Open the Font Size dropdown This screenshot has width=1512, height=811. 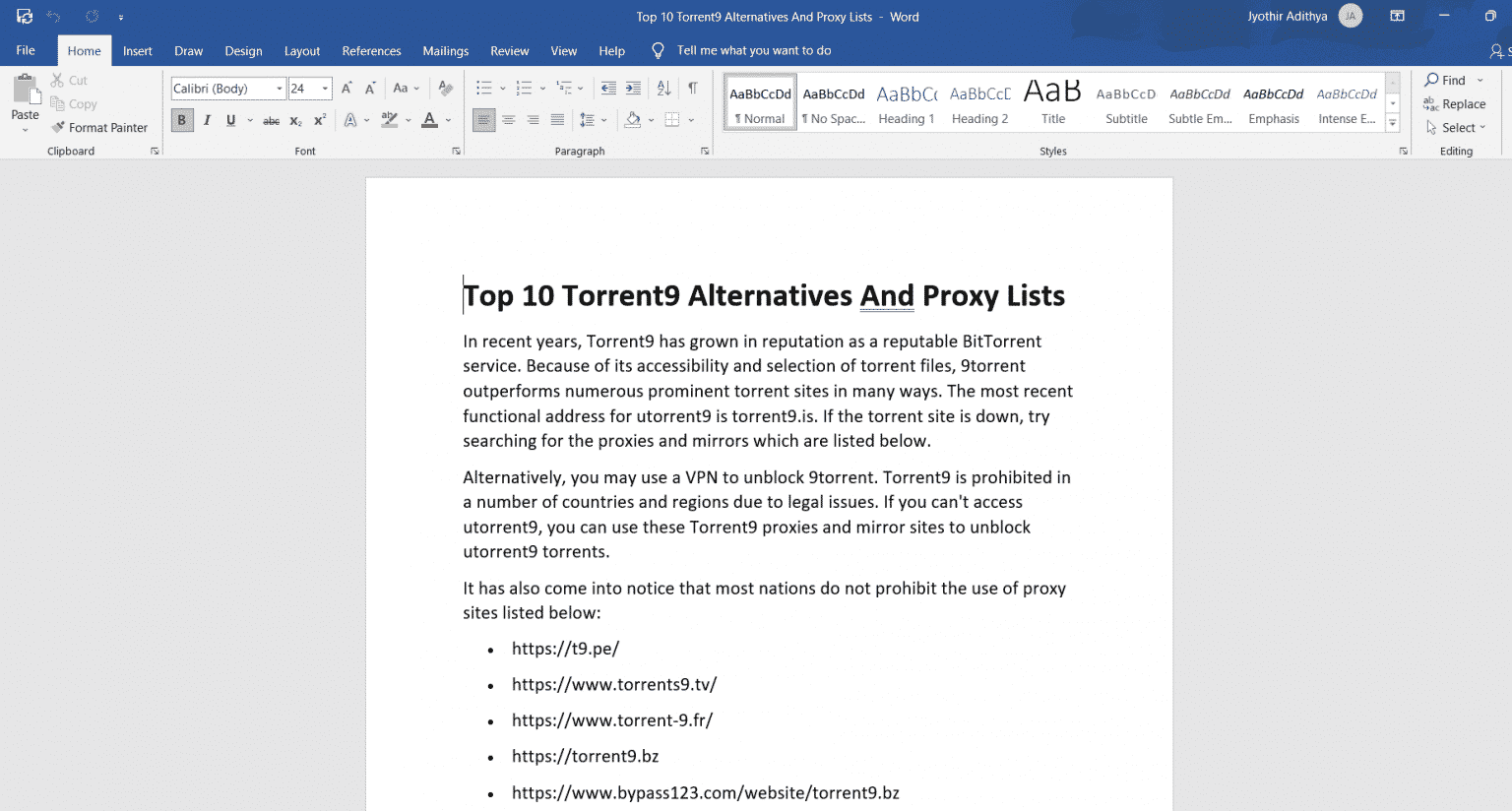[x=325, y=88]
